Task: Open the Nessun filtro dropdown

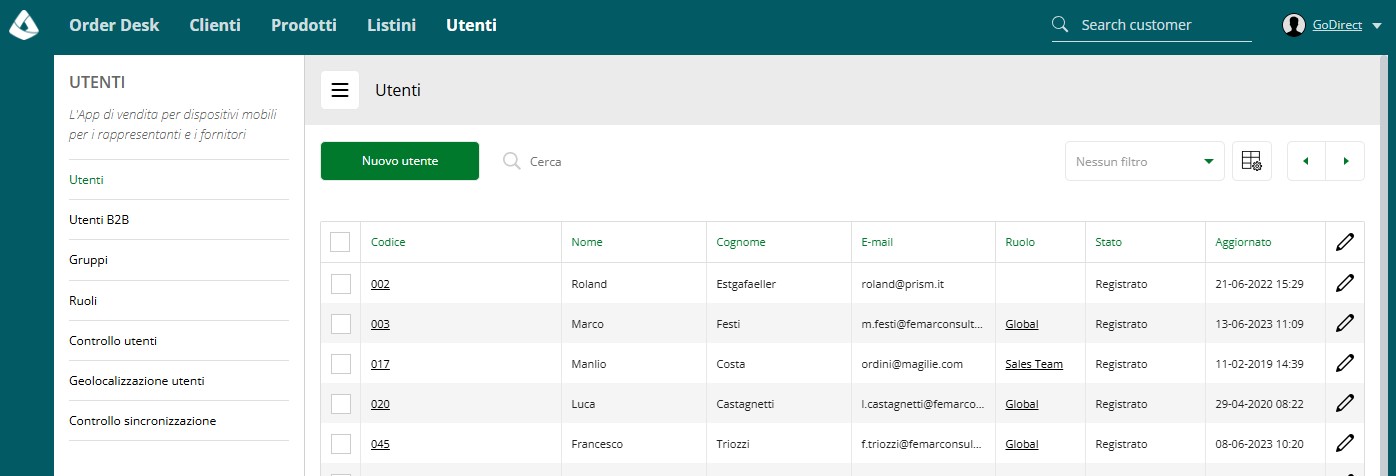Action: [x=1145, y=161]
